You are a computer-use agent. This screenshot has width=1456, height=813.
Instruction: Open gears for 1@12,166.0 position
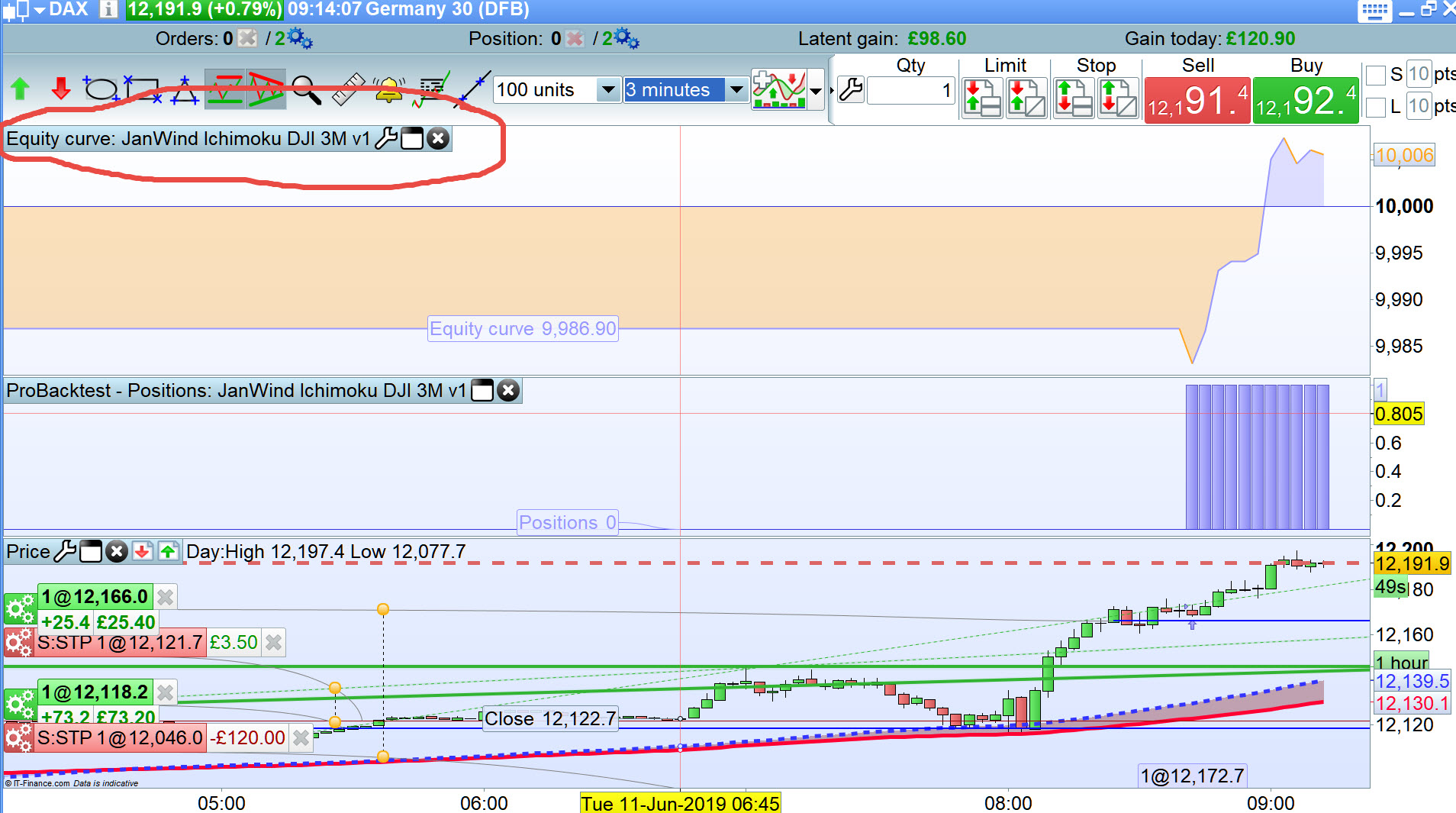tap(20, 608)
